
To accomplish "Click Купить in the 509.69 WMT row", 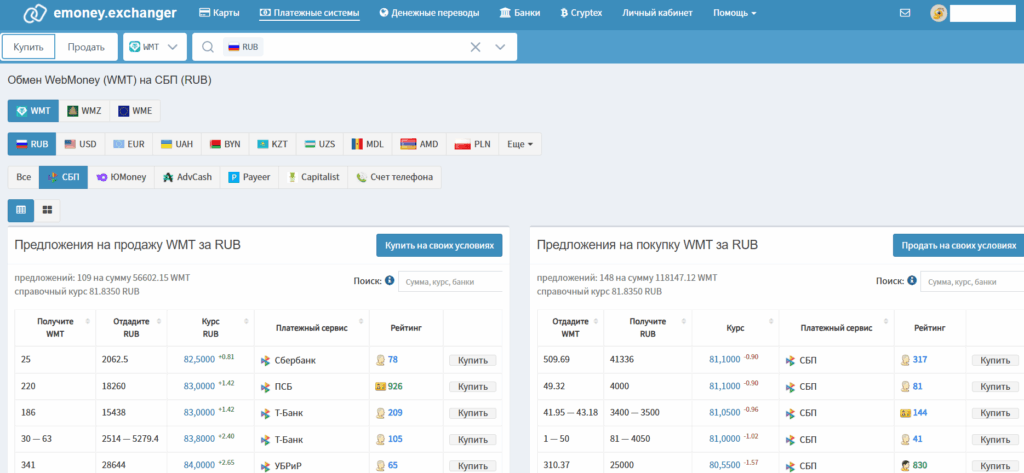I will pyautogui.click(x=995, y=360).
